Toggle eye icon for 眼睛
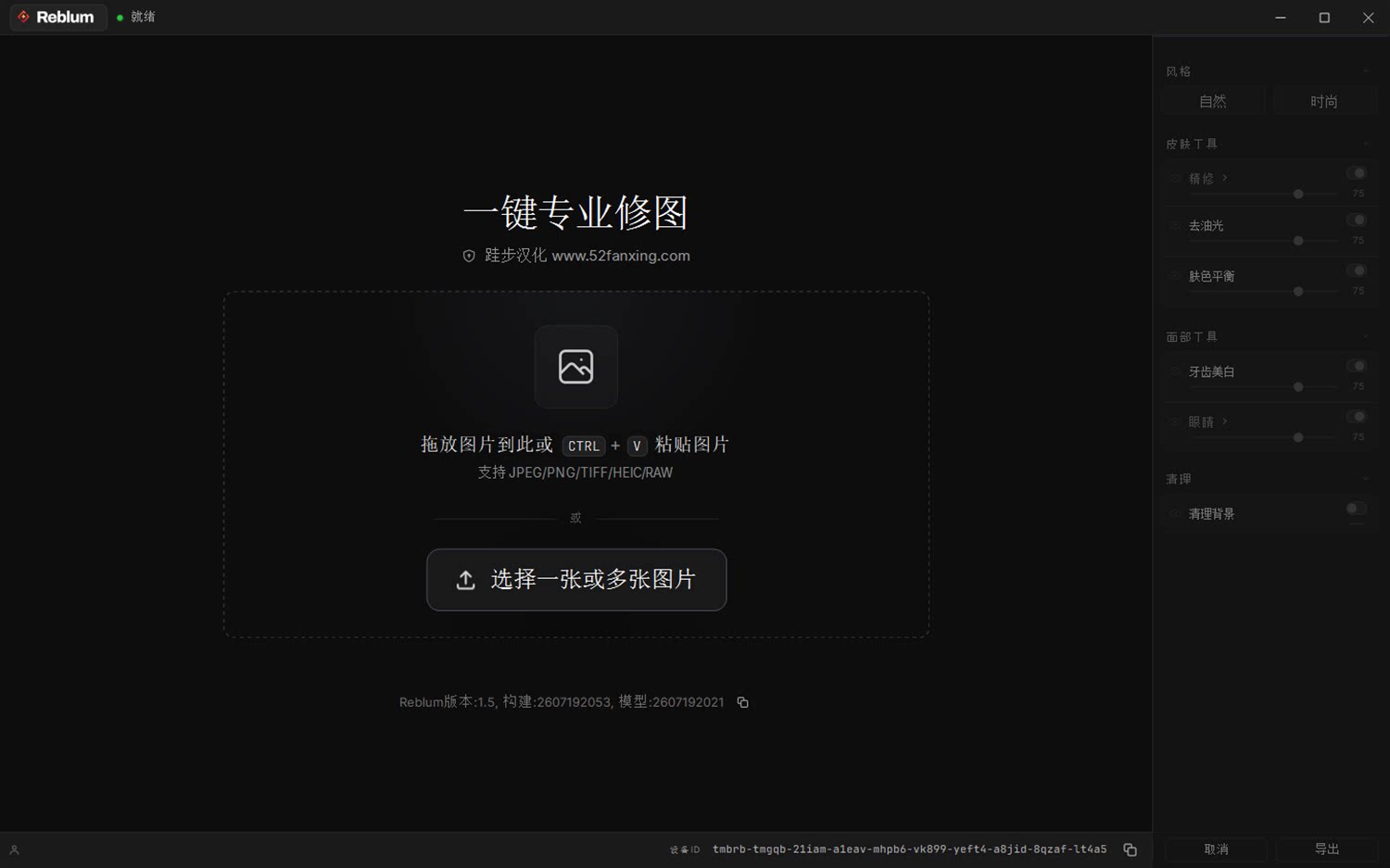Image resolution: width=1390 pixels, height=868 pixels. (1175, 421)
